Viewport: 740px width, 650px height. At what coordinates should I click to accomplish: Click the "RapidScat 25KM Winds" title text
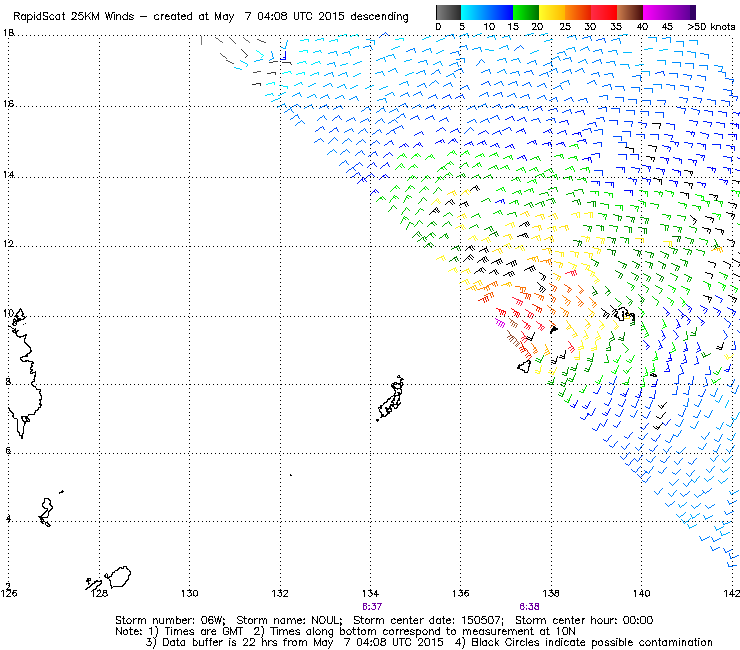[74, 16]
